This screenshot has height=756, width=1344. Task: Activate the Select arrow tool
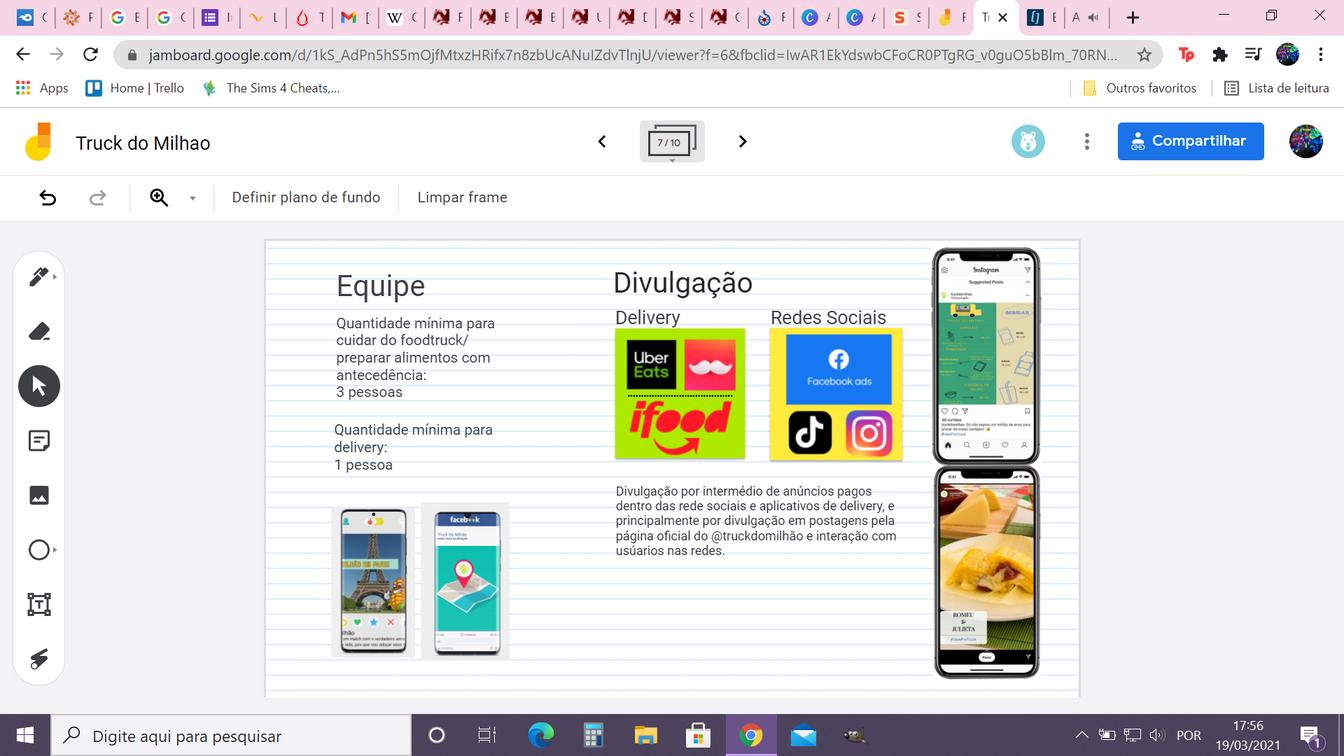(39, 386)
